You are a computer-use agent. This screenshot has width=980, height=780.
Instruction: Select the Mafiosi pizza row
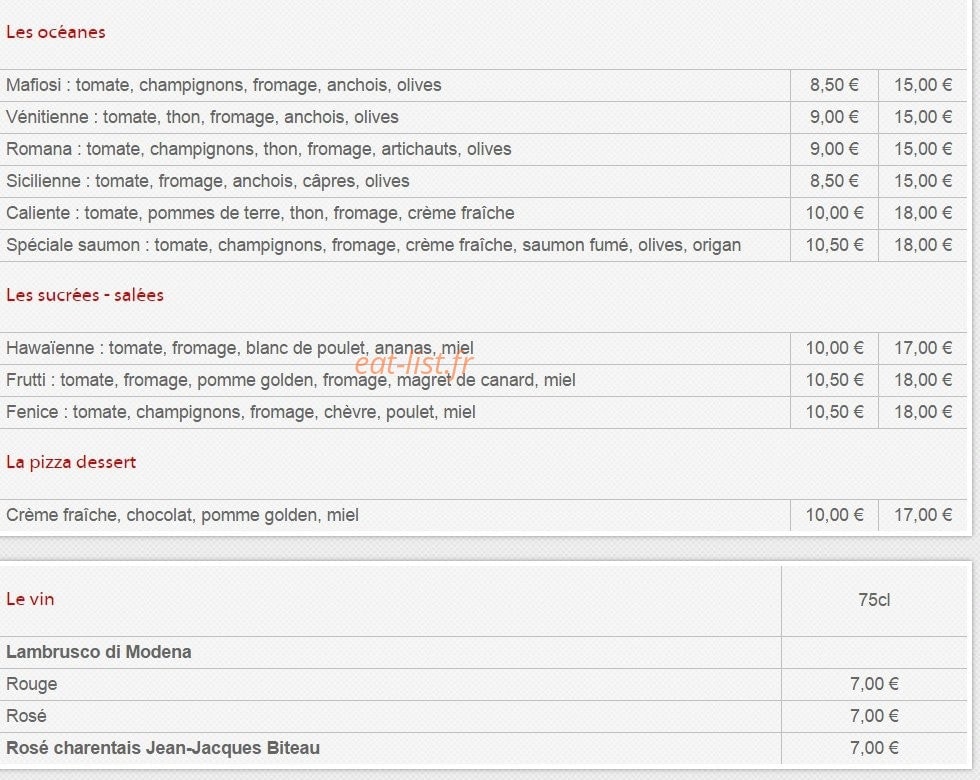click(483, 85)
